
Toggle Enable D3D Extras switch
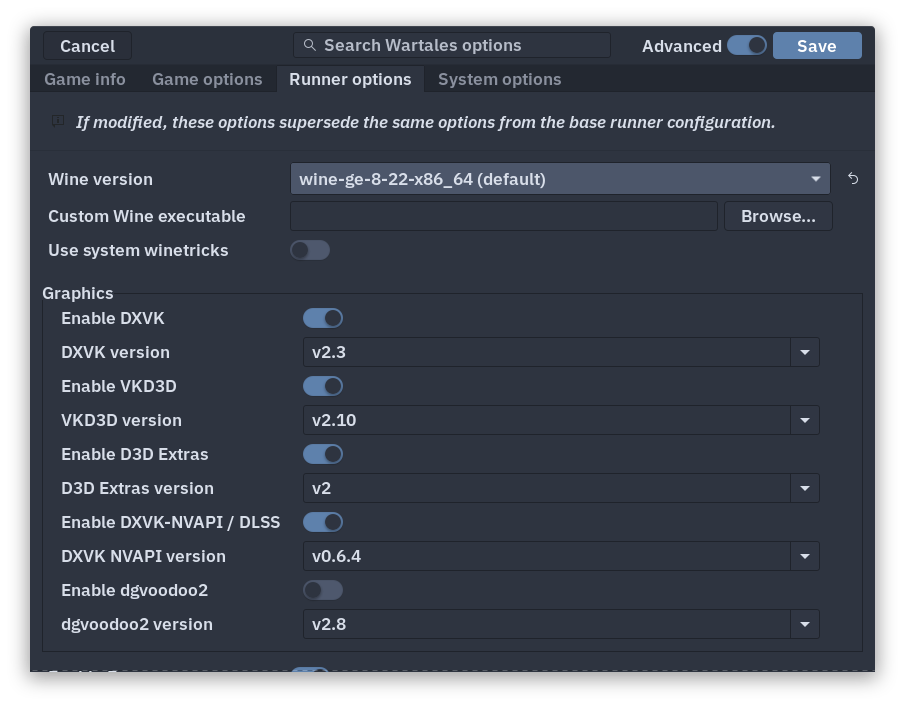[323, 454]
